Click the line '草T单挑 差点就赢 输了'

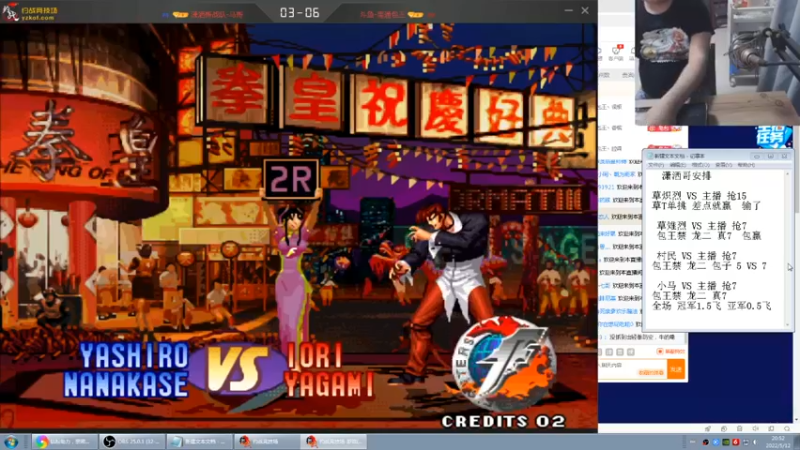[x=706, y=206]
